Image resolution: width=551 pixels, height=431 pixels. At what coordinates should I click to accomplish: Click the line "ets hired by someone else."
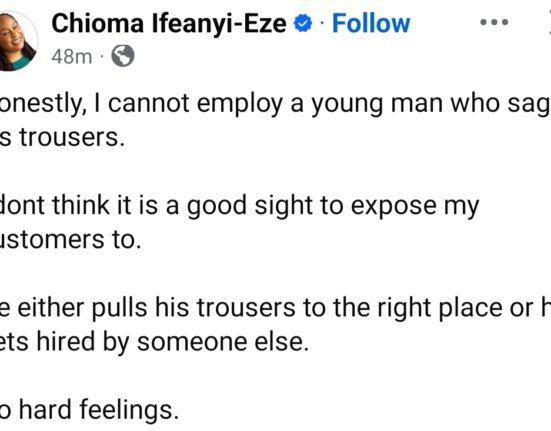click(154, 342)
